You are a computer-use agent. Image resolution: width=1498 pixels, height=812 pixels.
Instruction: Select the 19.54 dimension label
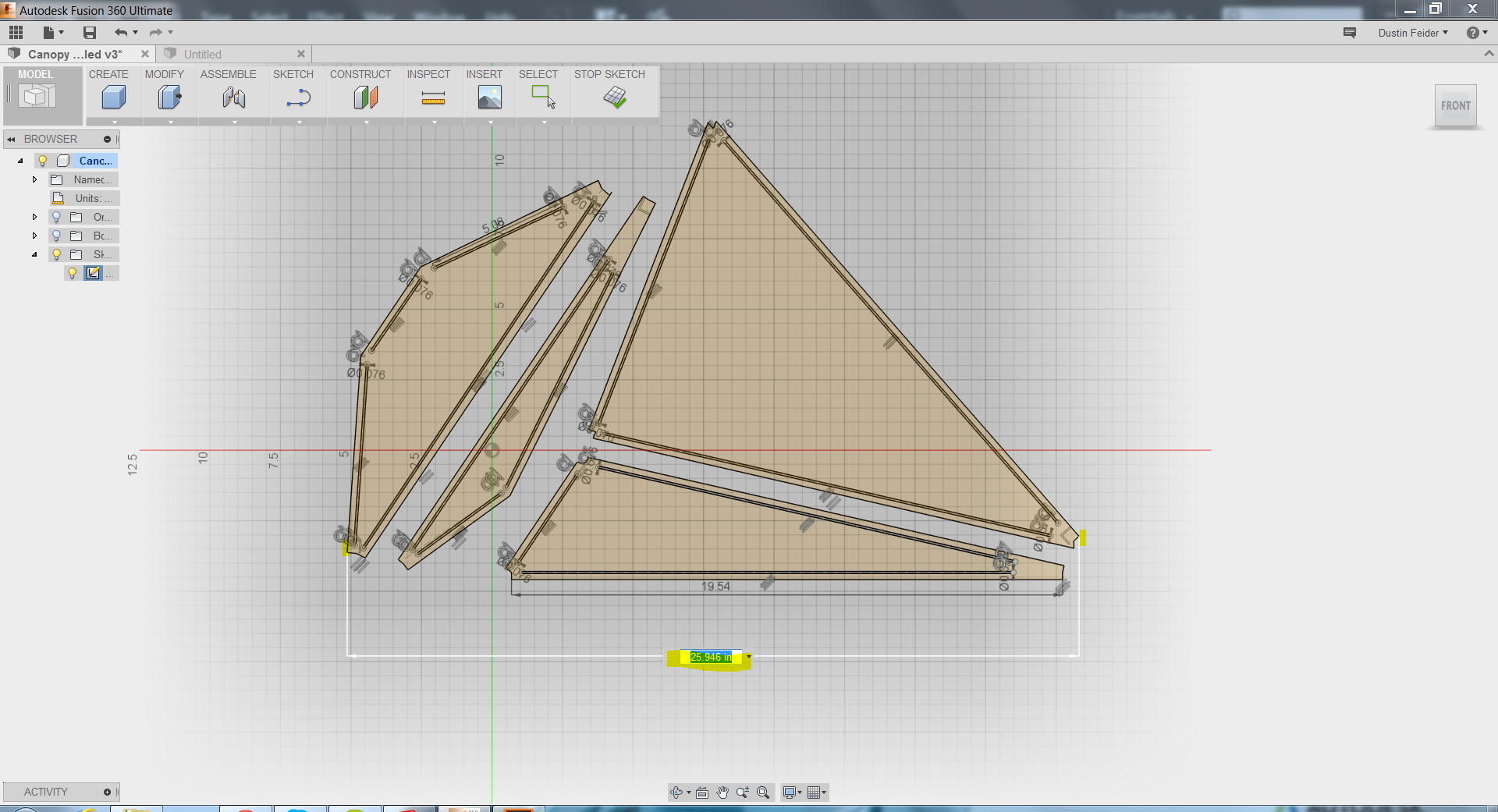[x=715, y=587]
